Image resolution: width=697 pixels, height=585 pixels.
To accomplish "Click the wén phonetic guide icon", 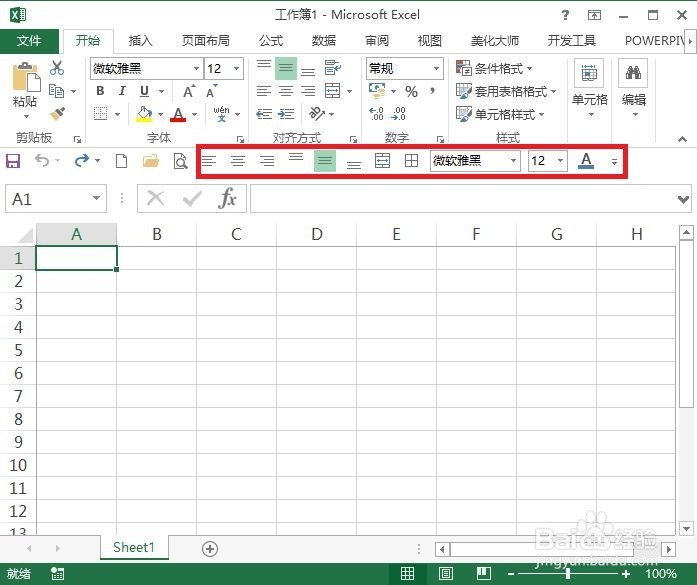I will (x=221, y=114).
